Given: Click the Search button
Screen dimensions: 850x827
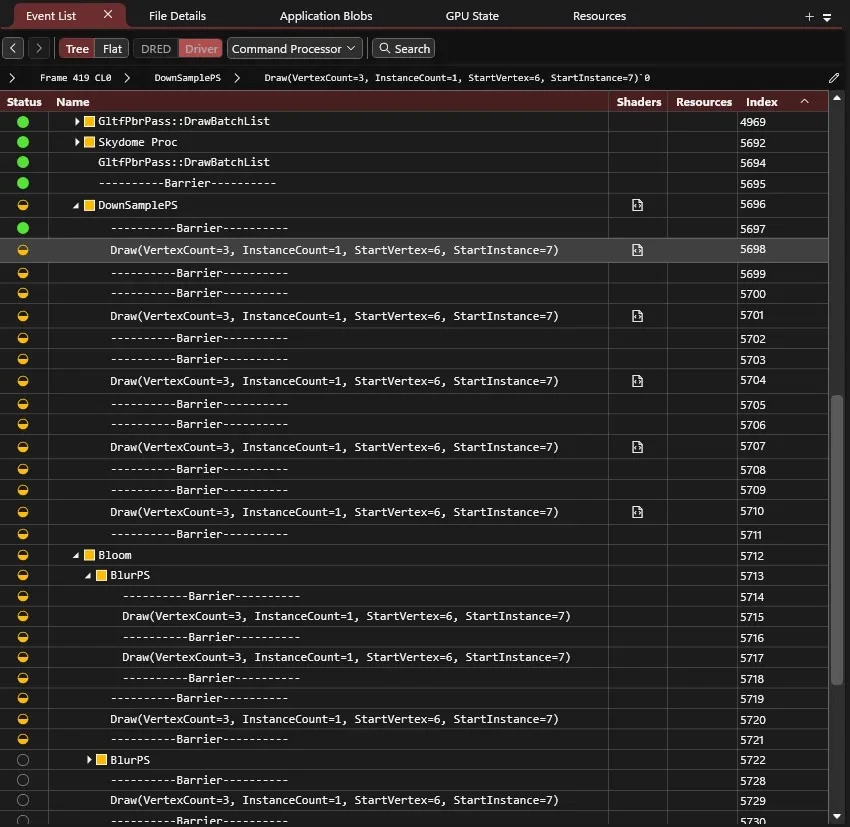Looking at the screenshot, I should [x=404, y=49].
